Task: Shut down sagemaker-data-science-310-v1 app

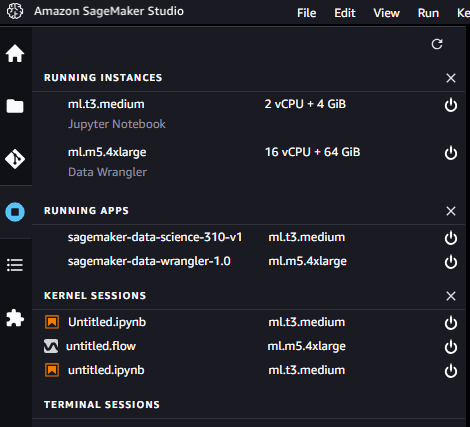Action: [x=451, y=238]
